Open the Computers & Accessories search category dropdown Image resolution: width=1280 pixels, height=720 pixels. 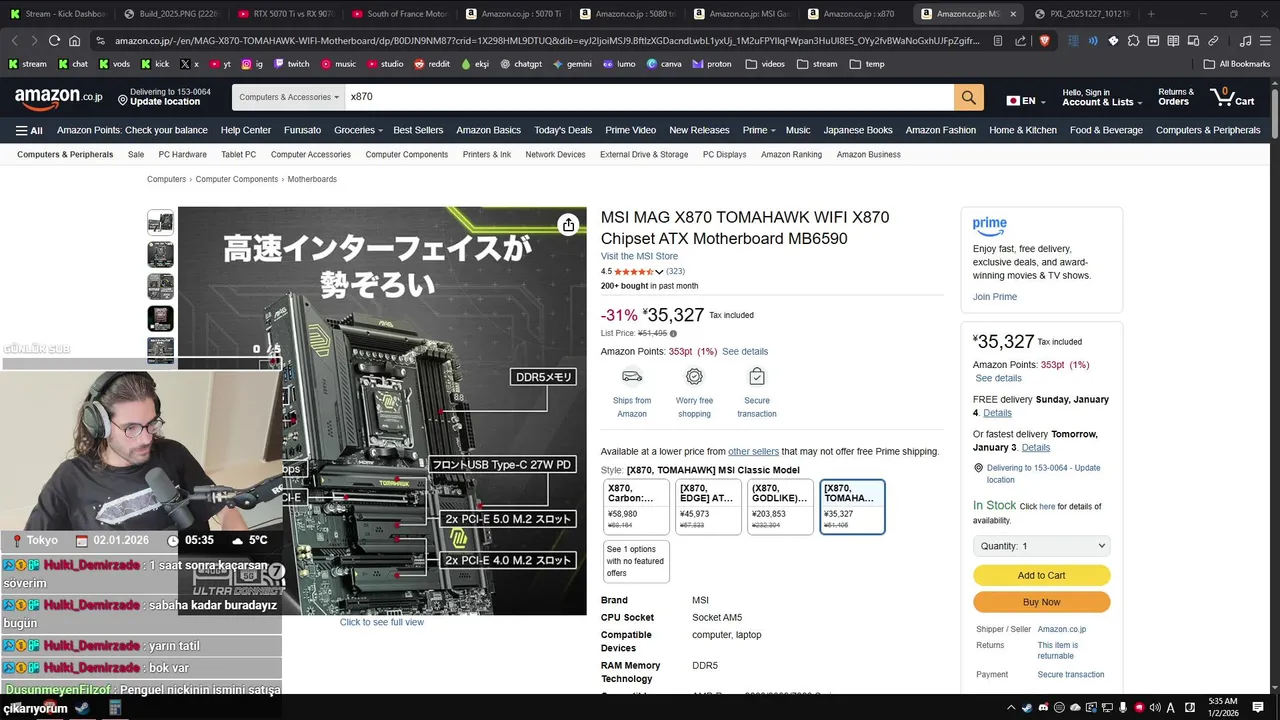pos(288,97)
